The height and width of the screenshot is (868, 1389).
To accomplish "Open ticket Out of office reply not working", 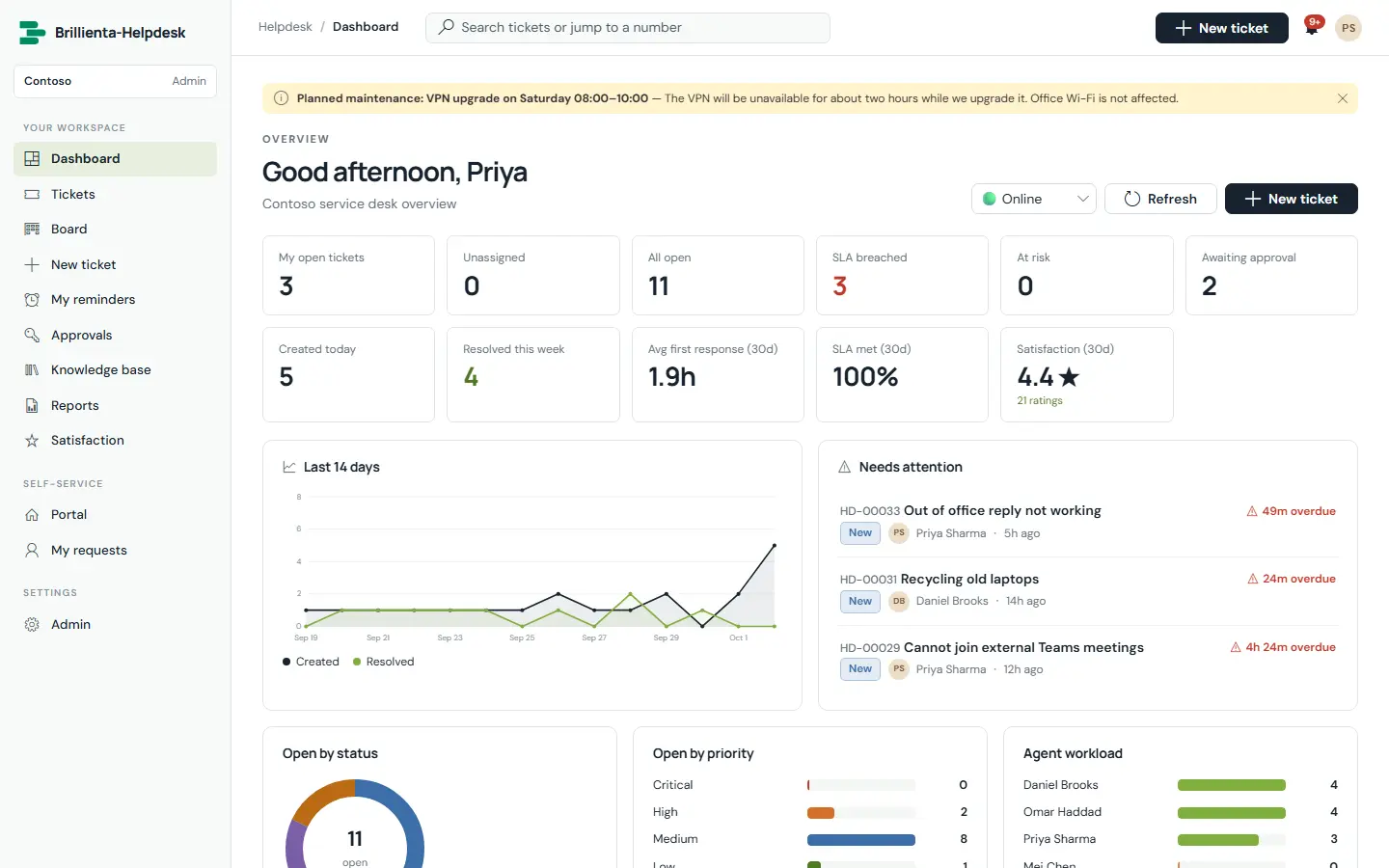I will pos(1002,511).
